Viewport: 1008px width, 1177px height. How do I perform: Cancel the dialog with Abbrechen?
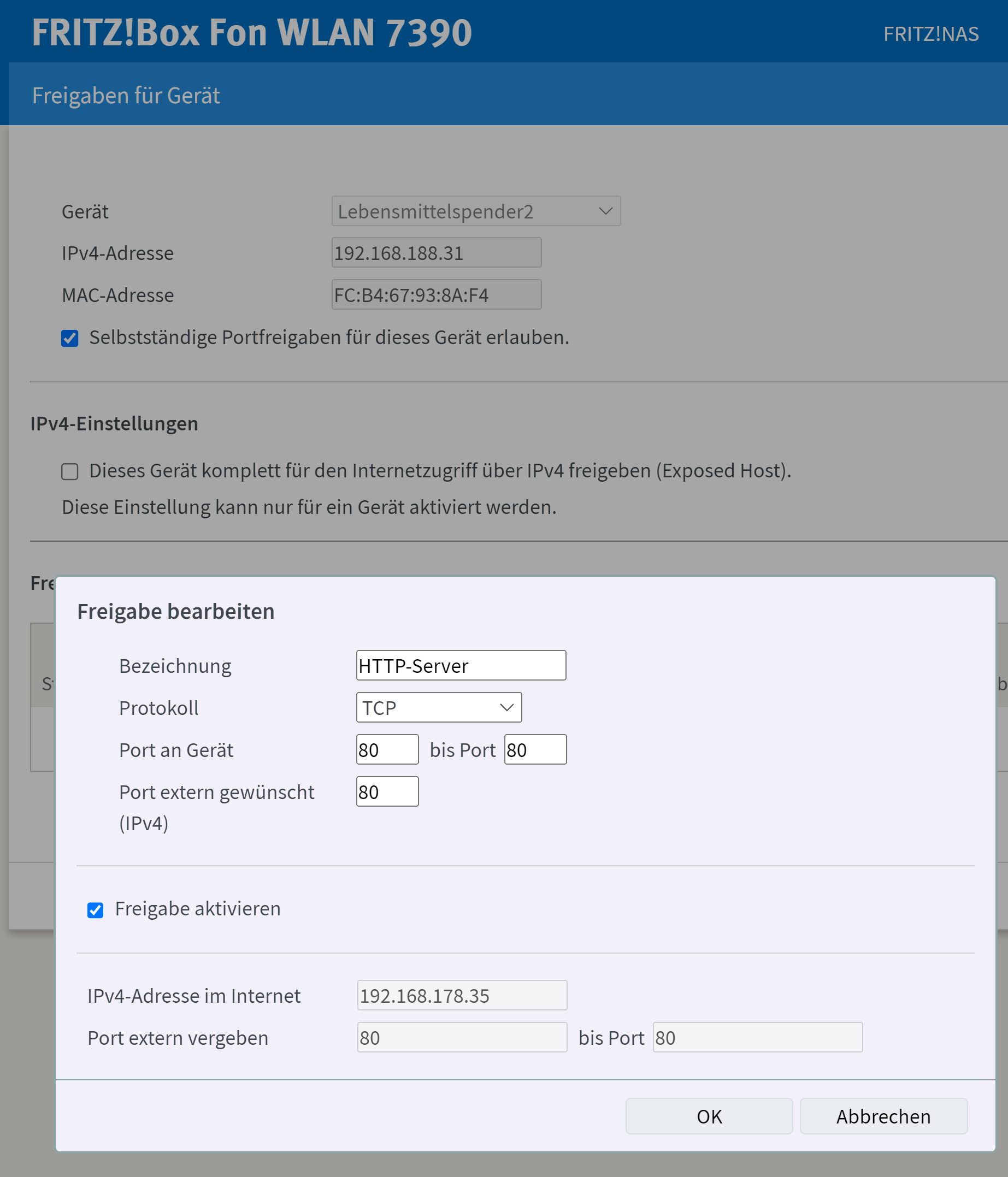pyautogui.click(x=883, y=1116)
